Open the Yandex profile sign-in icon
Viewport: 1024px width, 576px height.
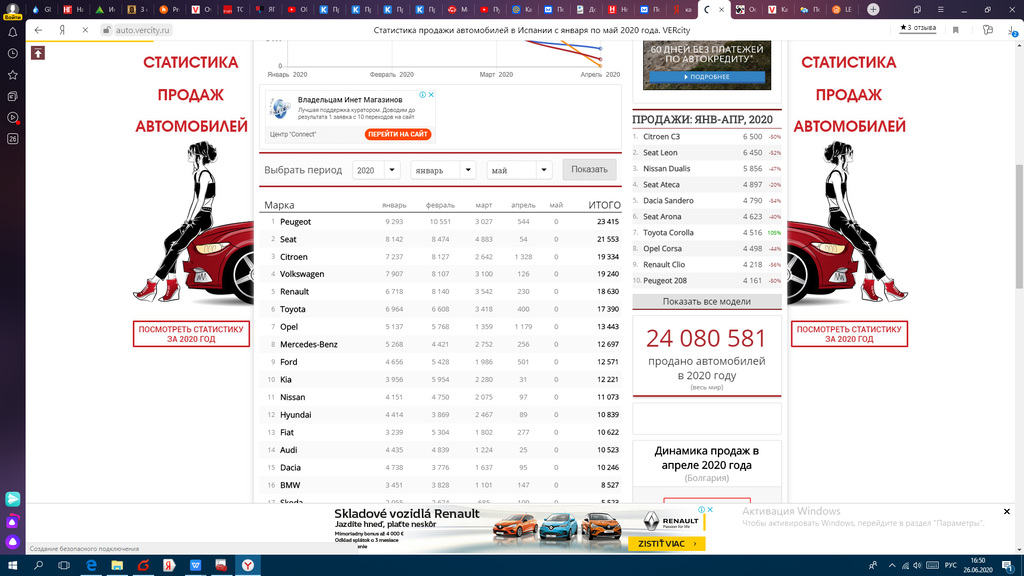tap(12, 10)
